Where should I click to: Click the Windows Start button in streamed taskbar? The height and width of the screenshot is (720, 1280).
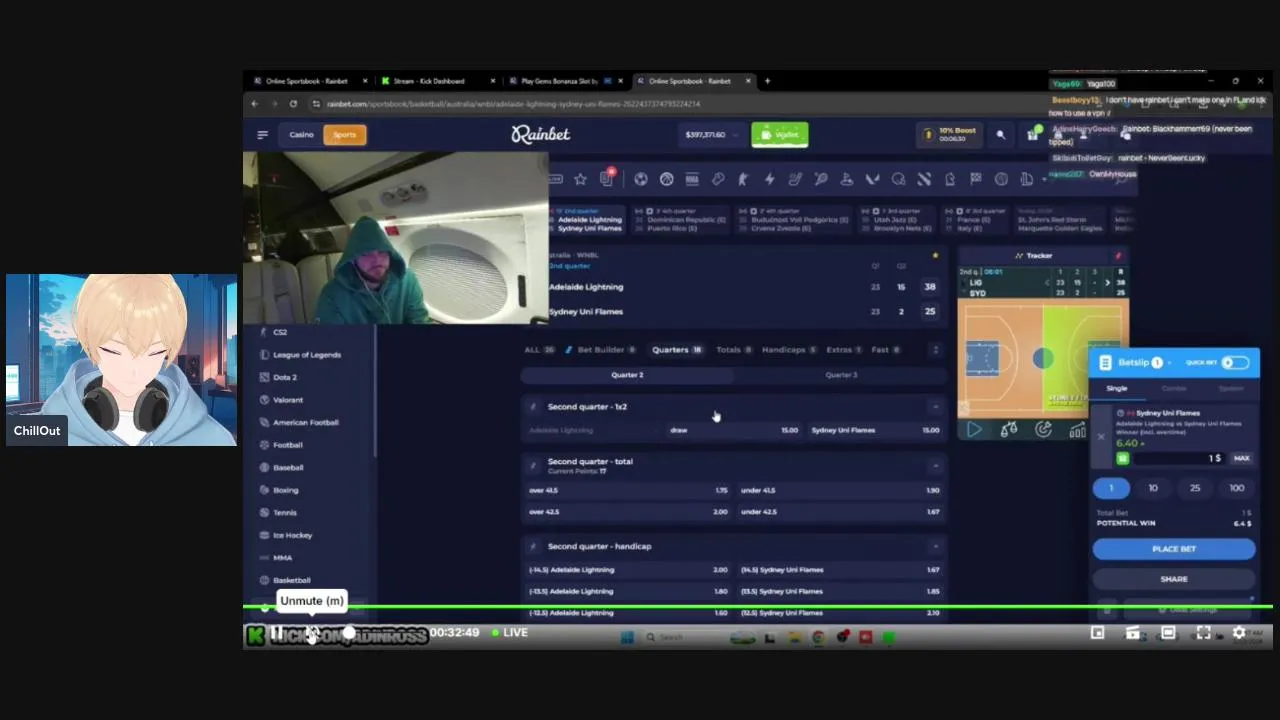tap(628, 637)
